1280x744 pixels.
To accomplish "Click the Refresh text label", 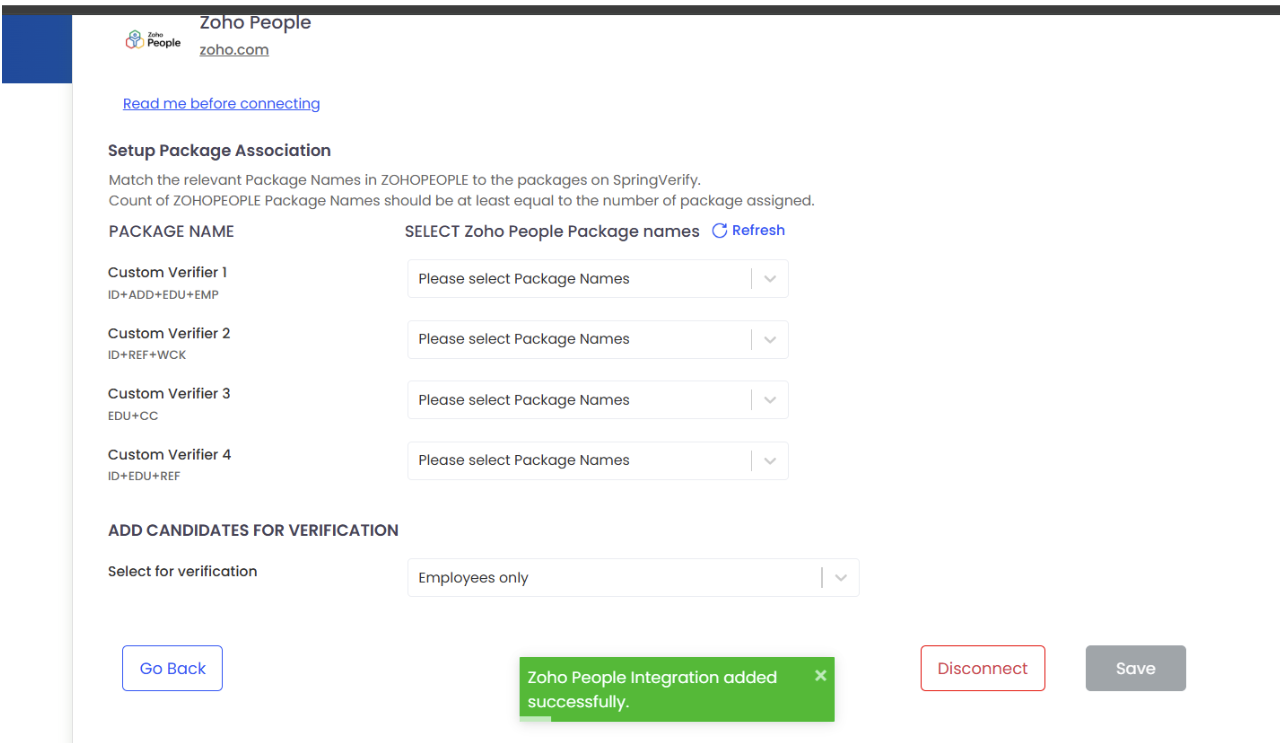I will pos(758,230).
